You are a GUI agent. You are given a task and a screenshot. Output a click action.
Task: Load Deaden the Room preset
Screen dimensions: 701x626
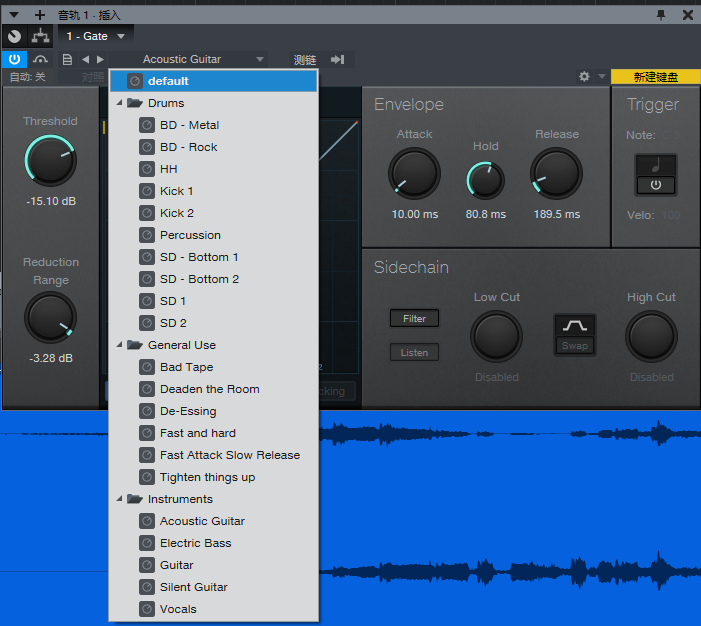tap(214, 389)
